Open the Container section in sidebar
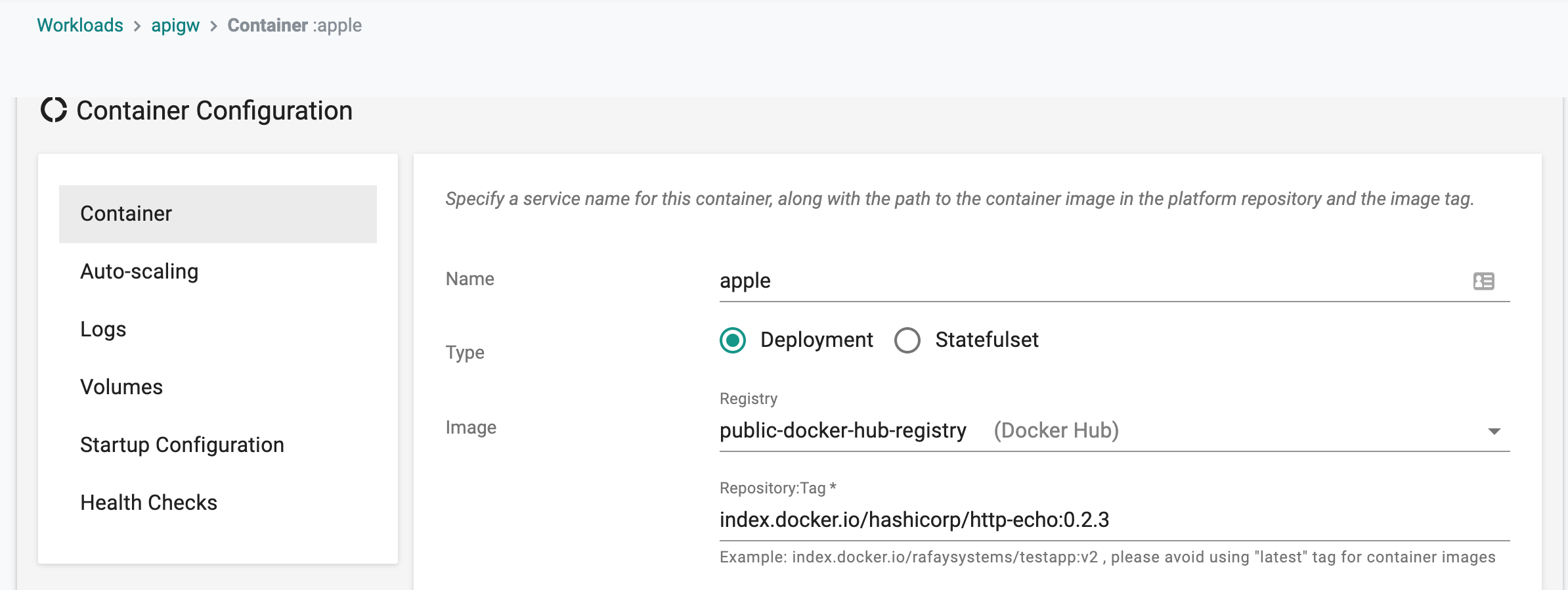 coord(218,214)
